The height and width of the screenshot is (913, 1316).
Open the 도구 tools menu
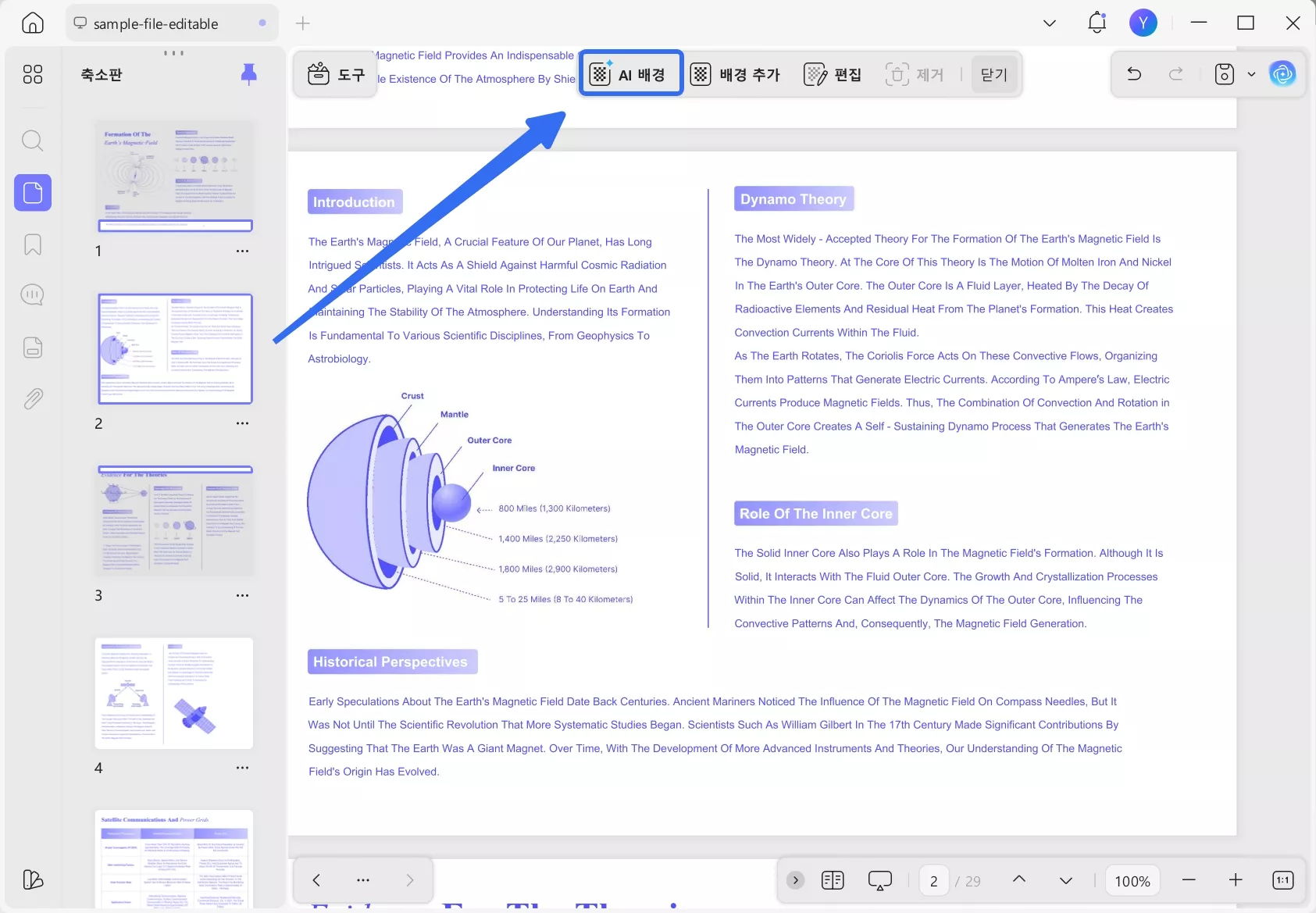pyautogui.click(x=336, y=74)
